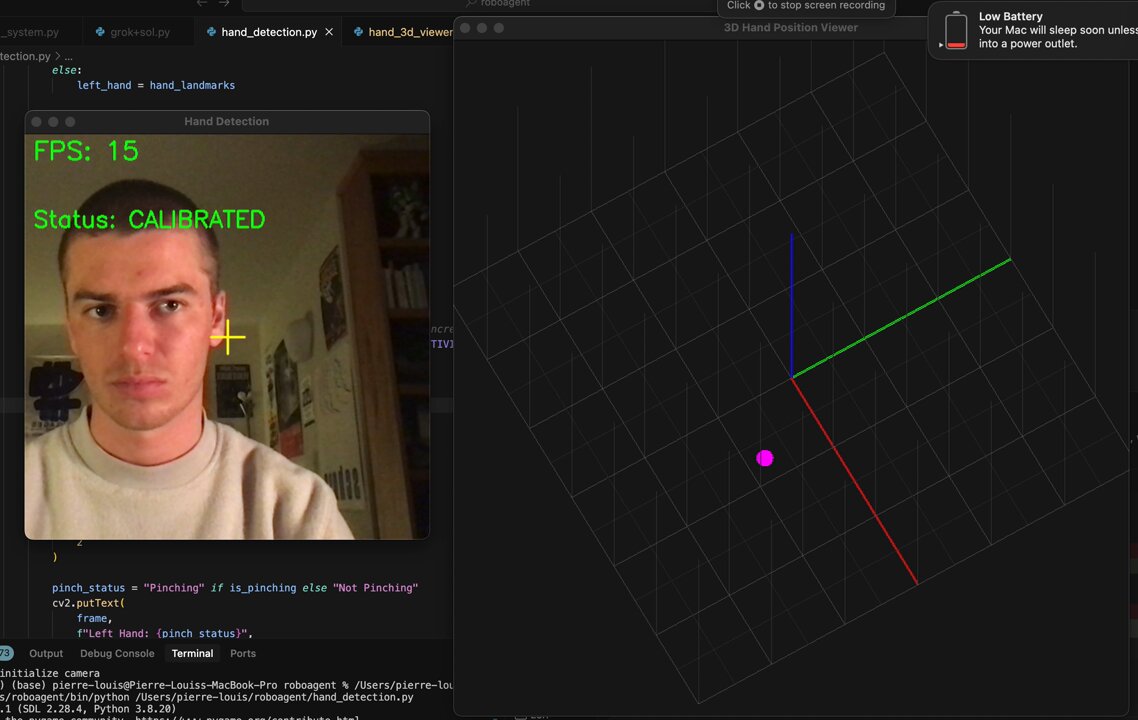This screenshot has height=720, width=1138.
Task: Click the low battery icon in notification
Action: 956,30
